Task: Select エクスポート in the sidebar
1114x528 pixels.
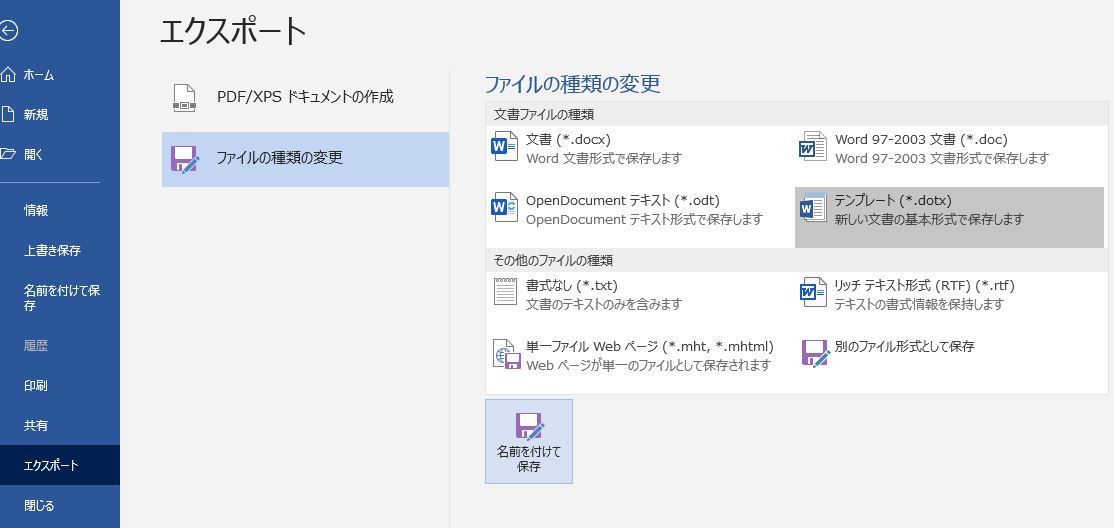Action: click(x=60, y=465)
